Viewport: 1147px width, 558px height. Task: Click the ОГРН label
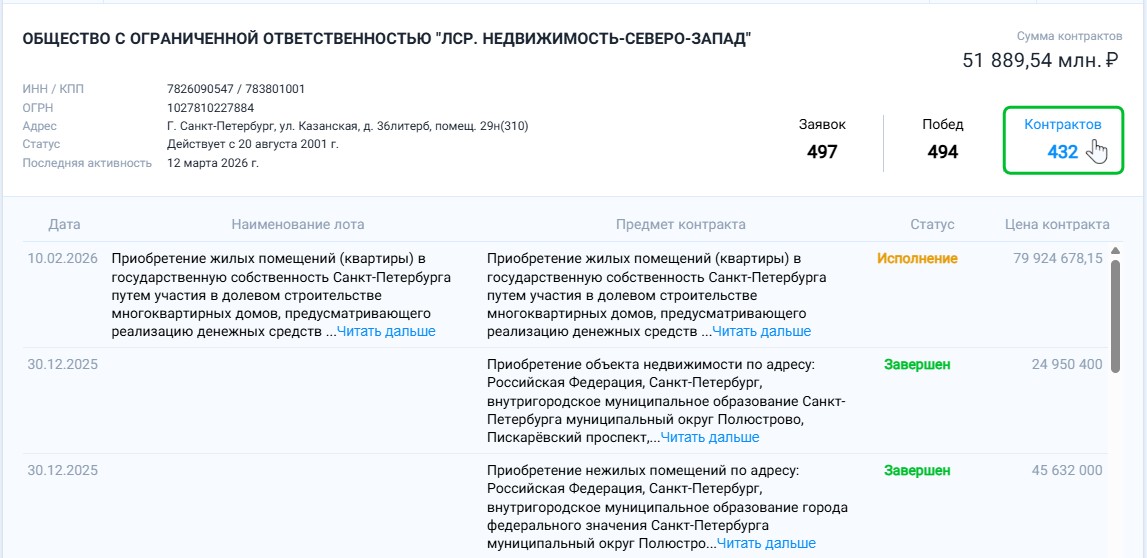tap(37, 108)
